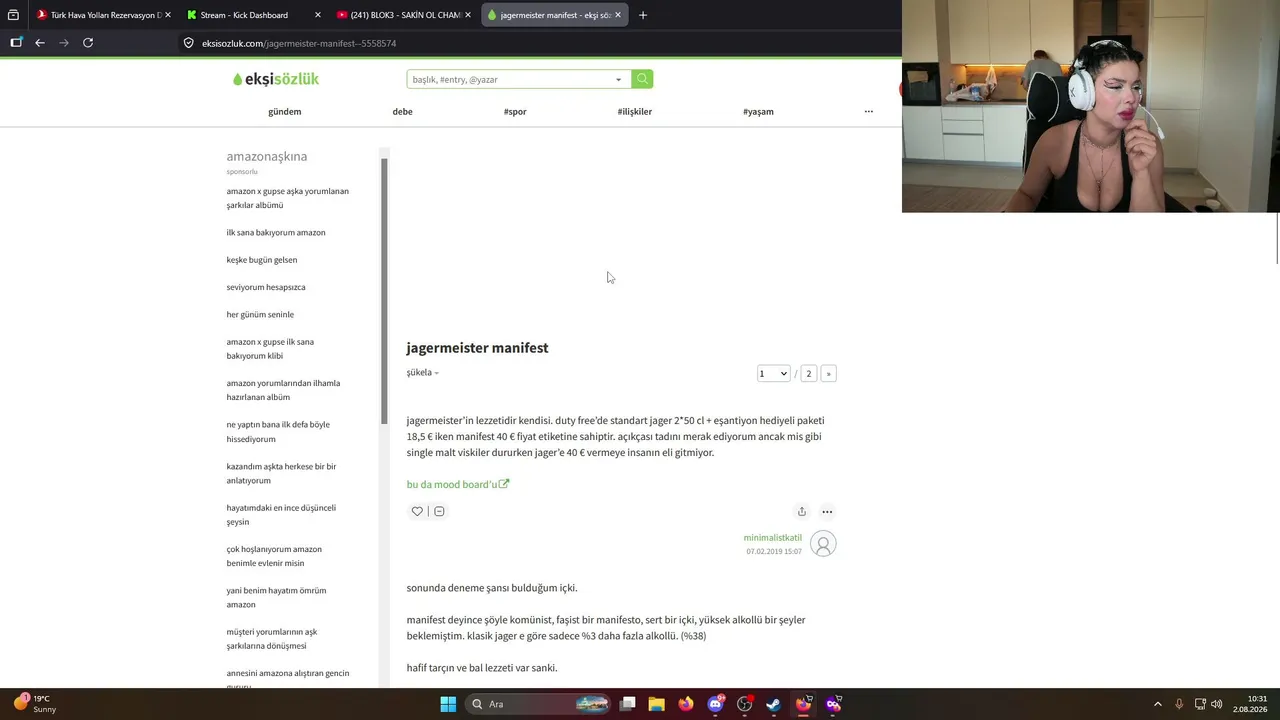Open the three-dot menu on the entry

pos(827,511)
